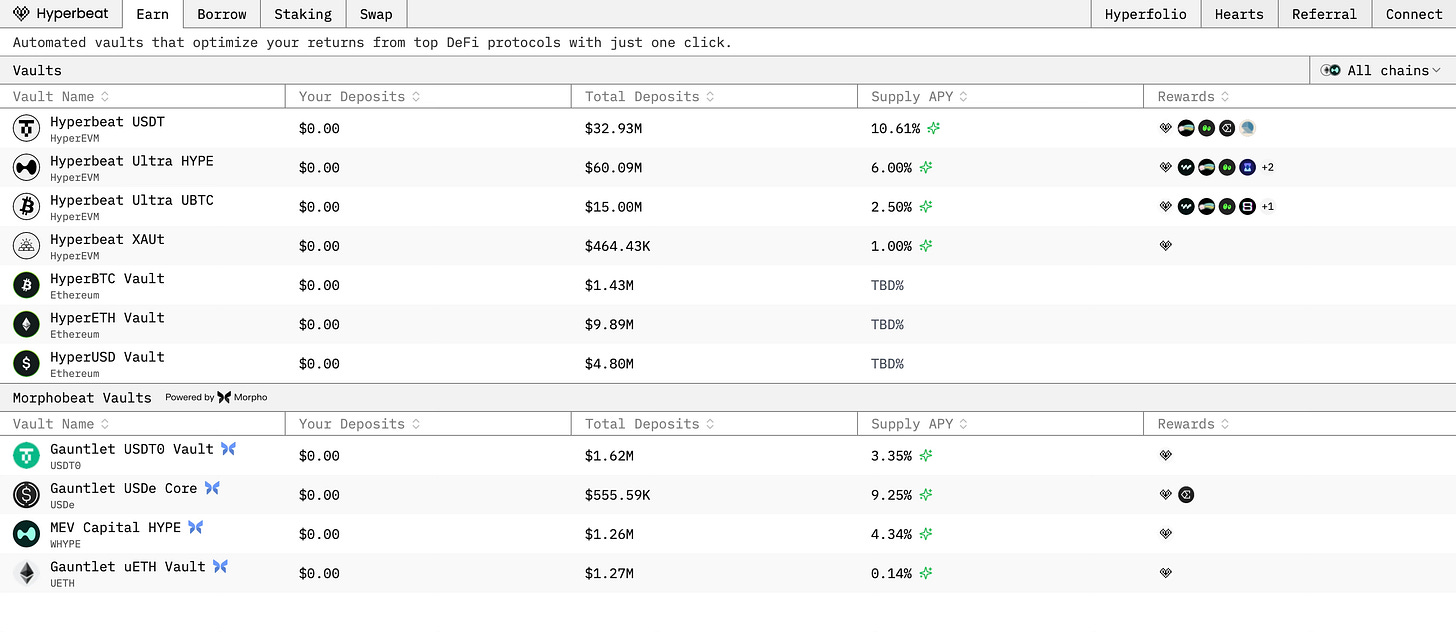Click the Gauntlet uETH Vault ethereum icon

(26, 572)
